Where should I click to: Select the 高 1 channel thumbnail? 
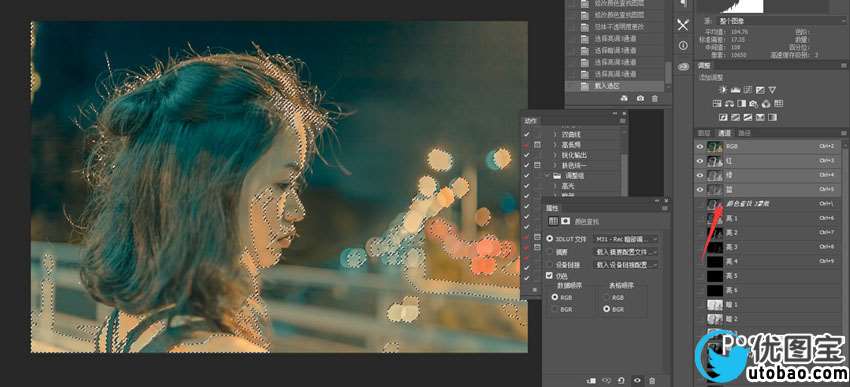coord(714,218)
